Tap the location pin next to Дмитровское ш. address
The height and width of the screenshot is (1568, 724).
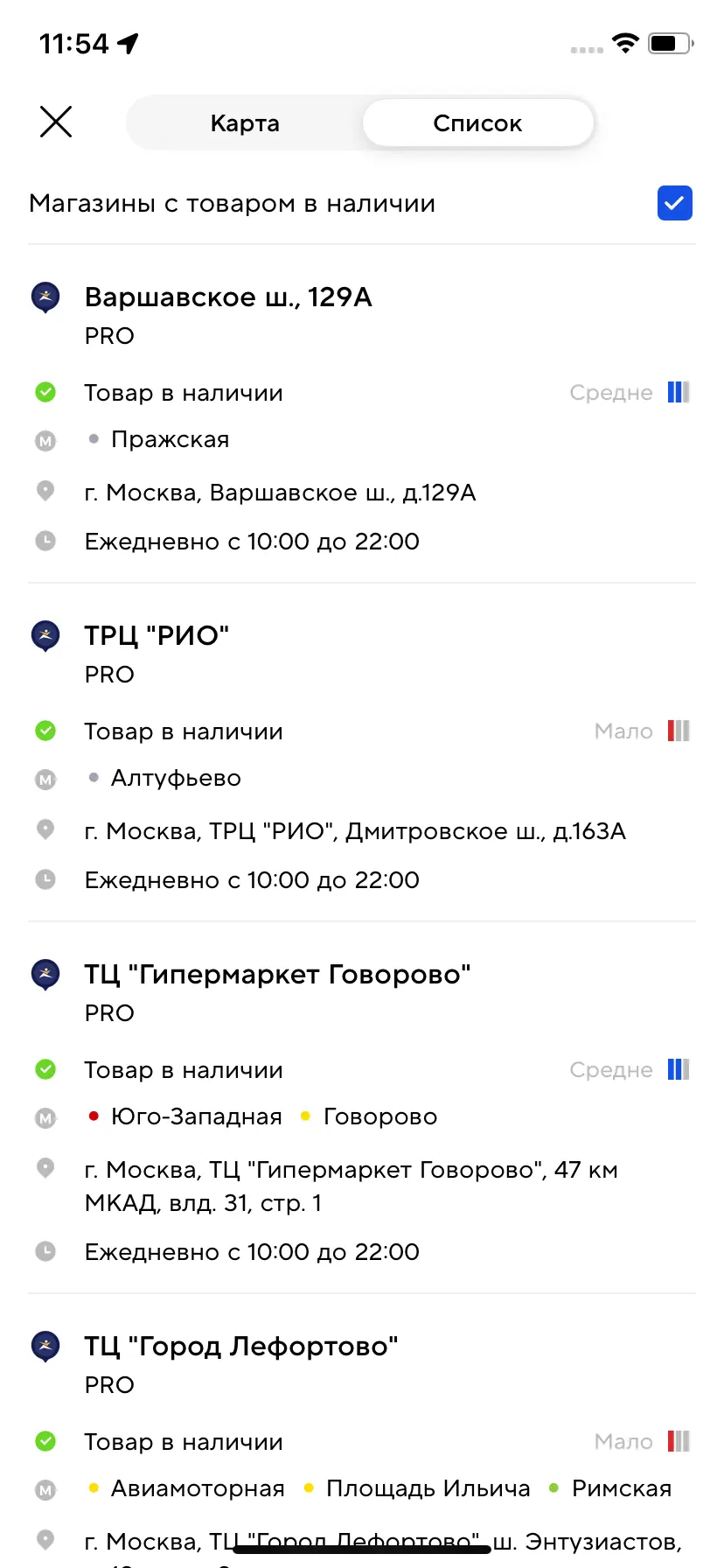point(45,829)
